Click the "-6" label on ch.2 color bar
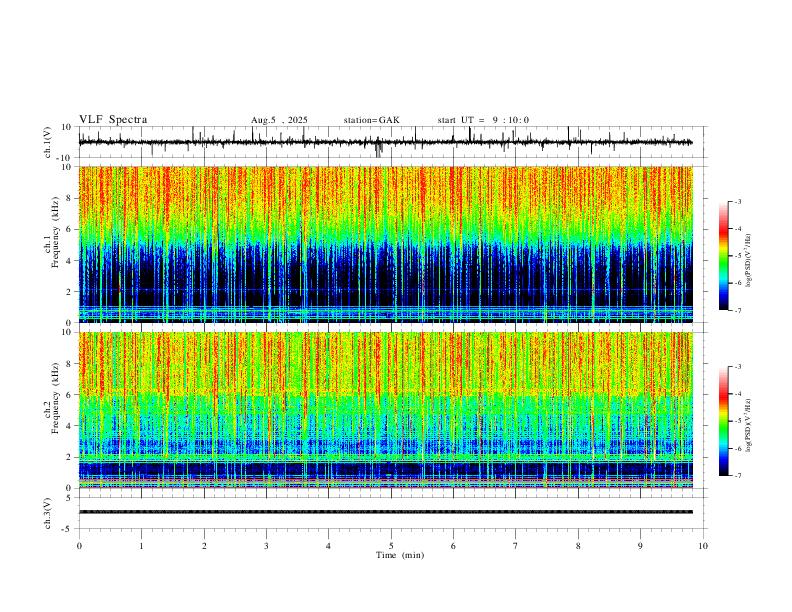Viewport: 792px width, 612px height. pyautogui.click(x=738, y=448)
